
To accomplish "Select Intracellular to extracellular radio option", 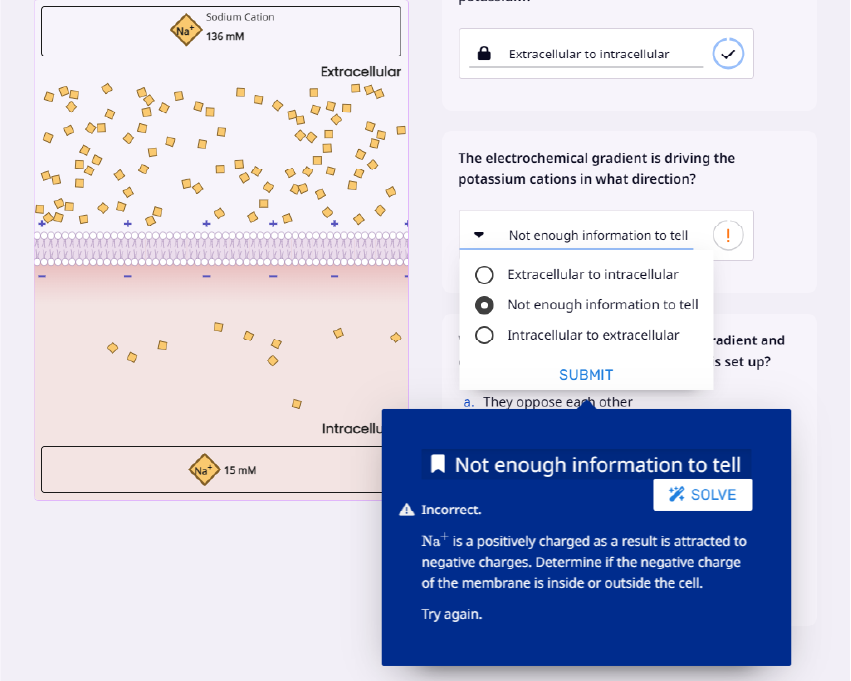I will click(x=484, y=335).
